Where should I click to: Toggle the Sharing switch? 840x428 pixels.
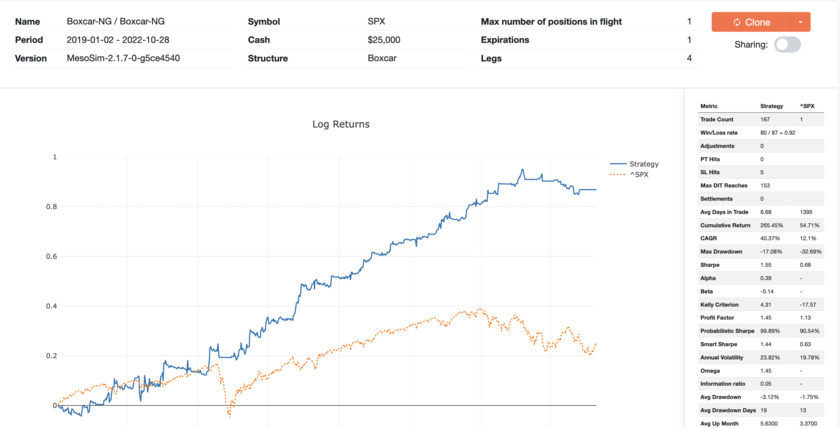tap(787, 45)
